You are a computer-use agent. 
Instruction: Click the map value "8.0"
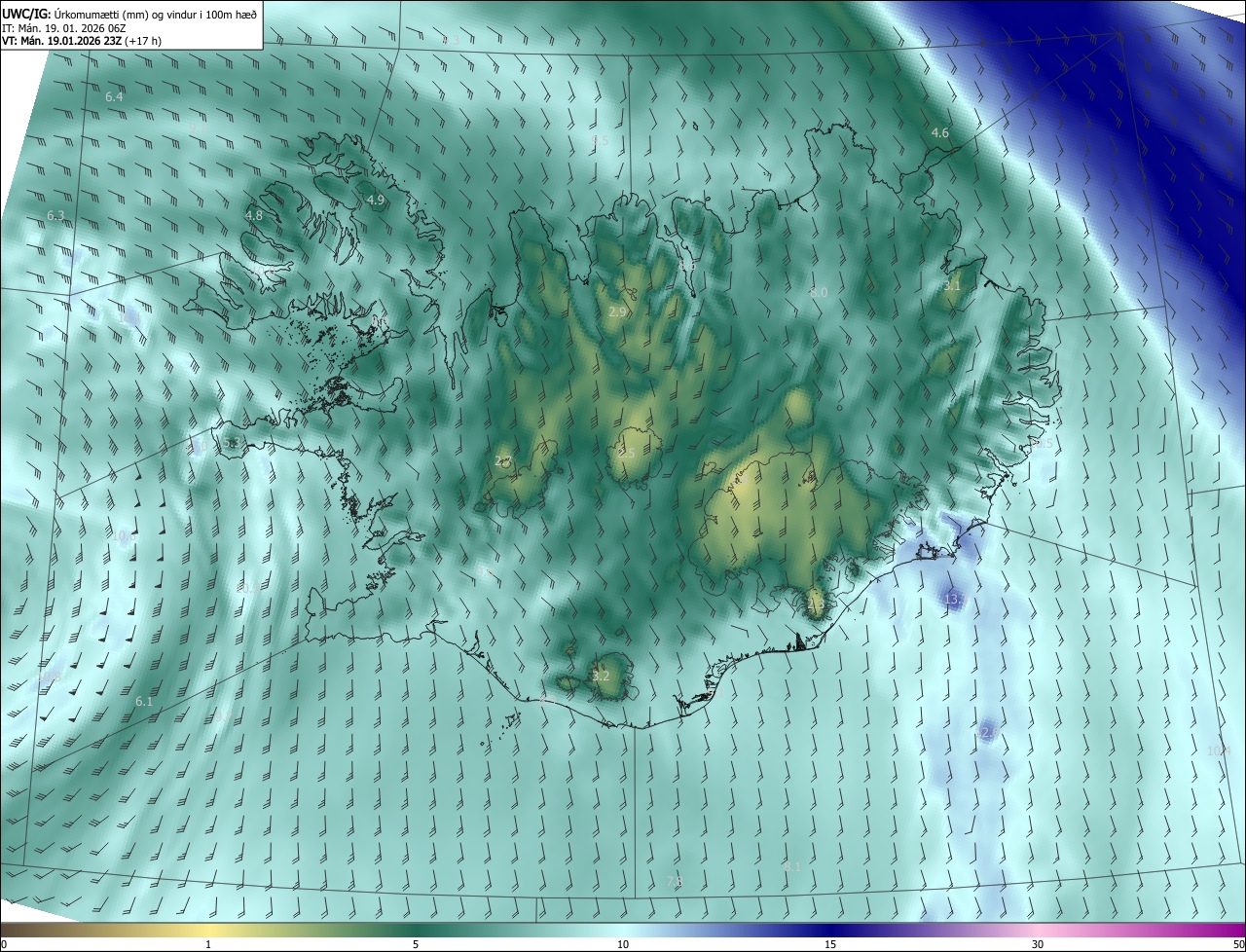point(819,292)
